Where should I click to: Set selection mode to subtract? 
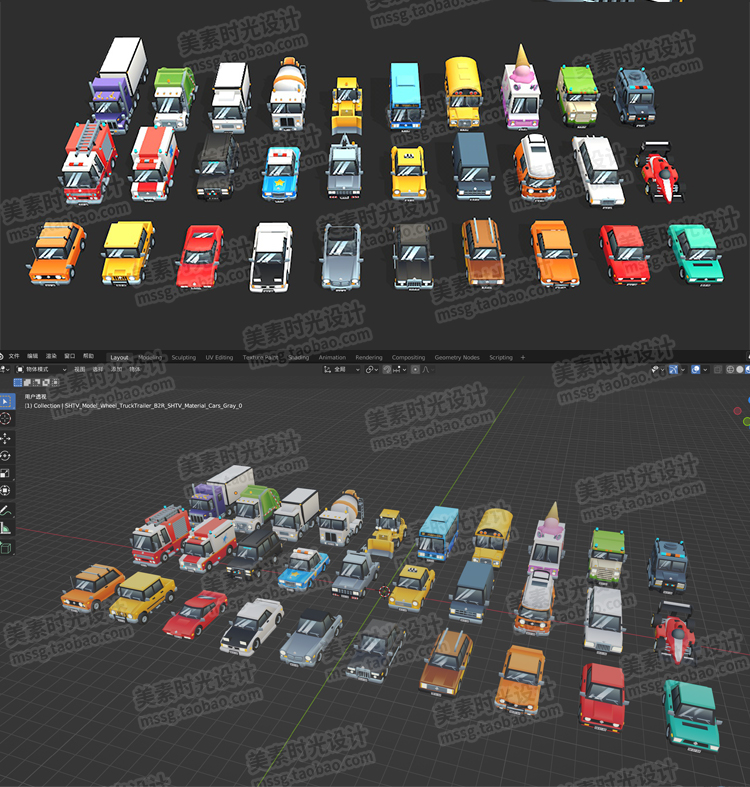(36, 382)
